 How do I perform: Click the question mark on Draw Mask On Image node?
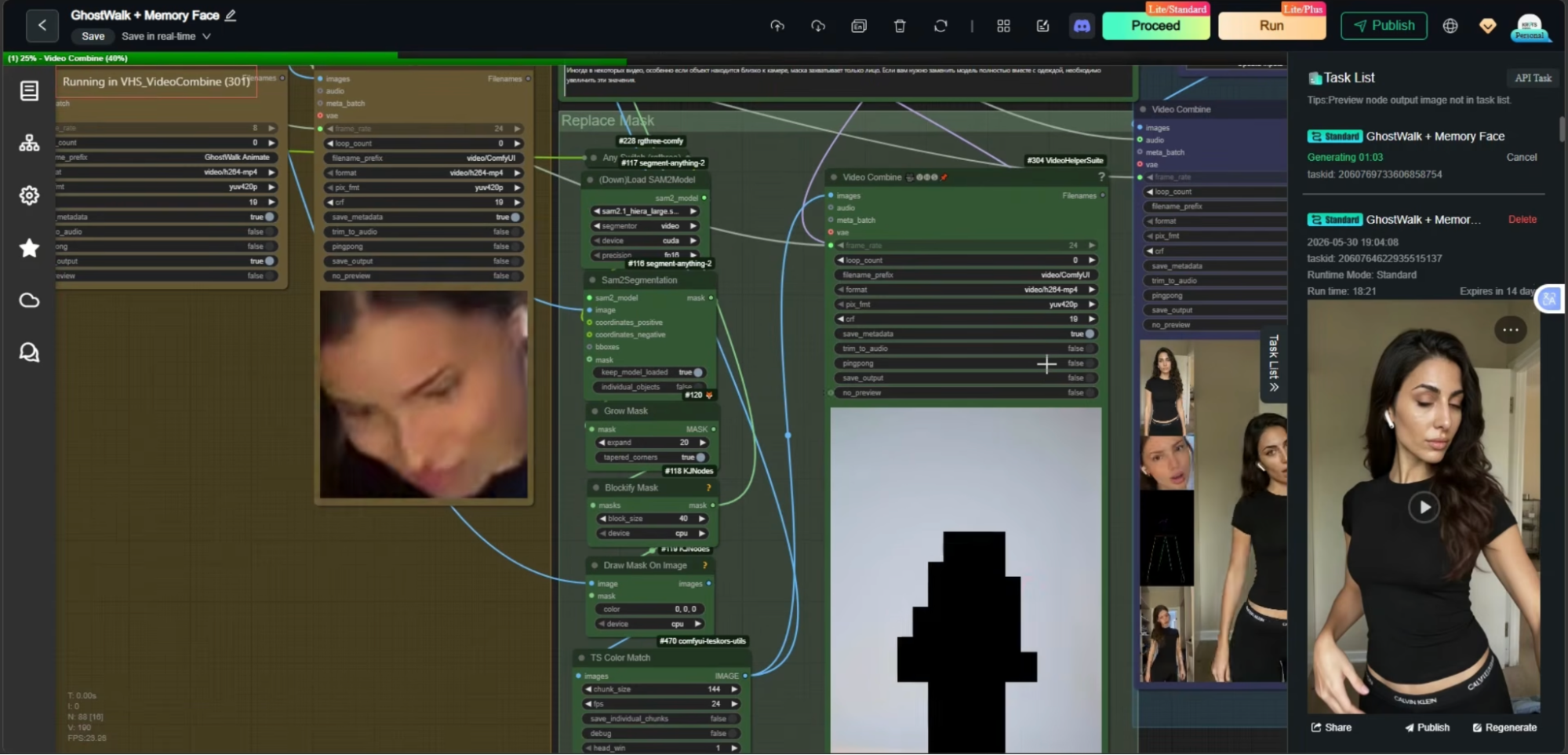tap(705, 566)
